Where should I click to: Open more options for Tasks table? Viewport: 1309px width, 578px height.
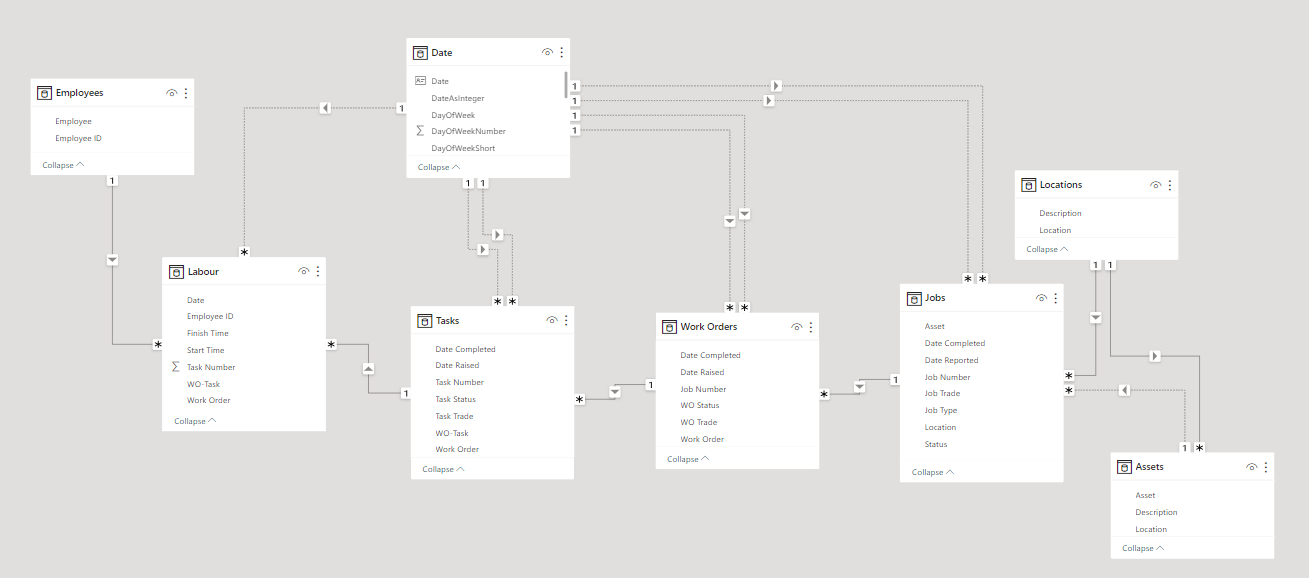click(566, 320)
